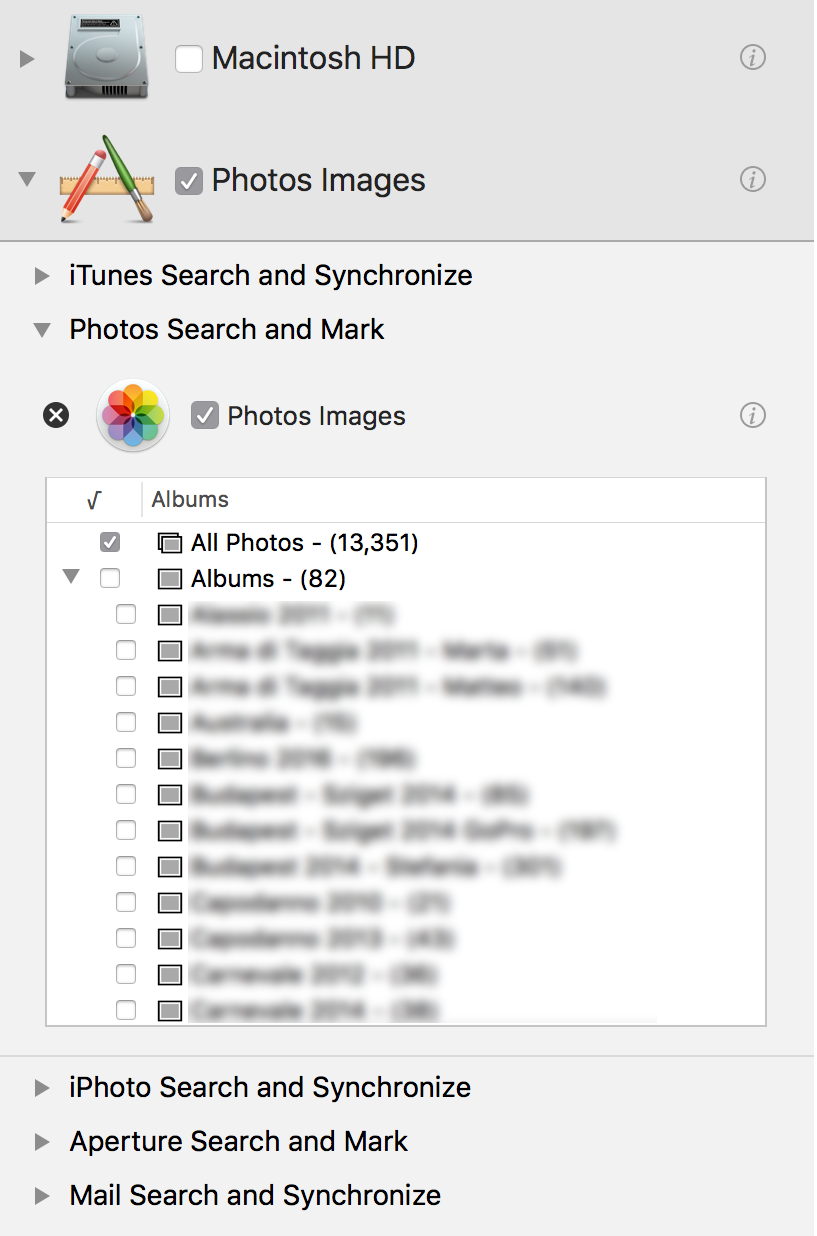The image size is (817, 1236).
Task: Click the All Photos stack icon
Action: point(170,543)
